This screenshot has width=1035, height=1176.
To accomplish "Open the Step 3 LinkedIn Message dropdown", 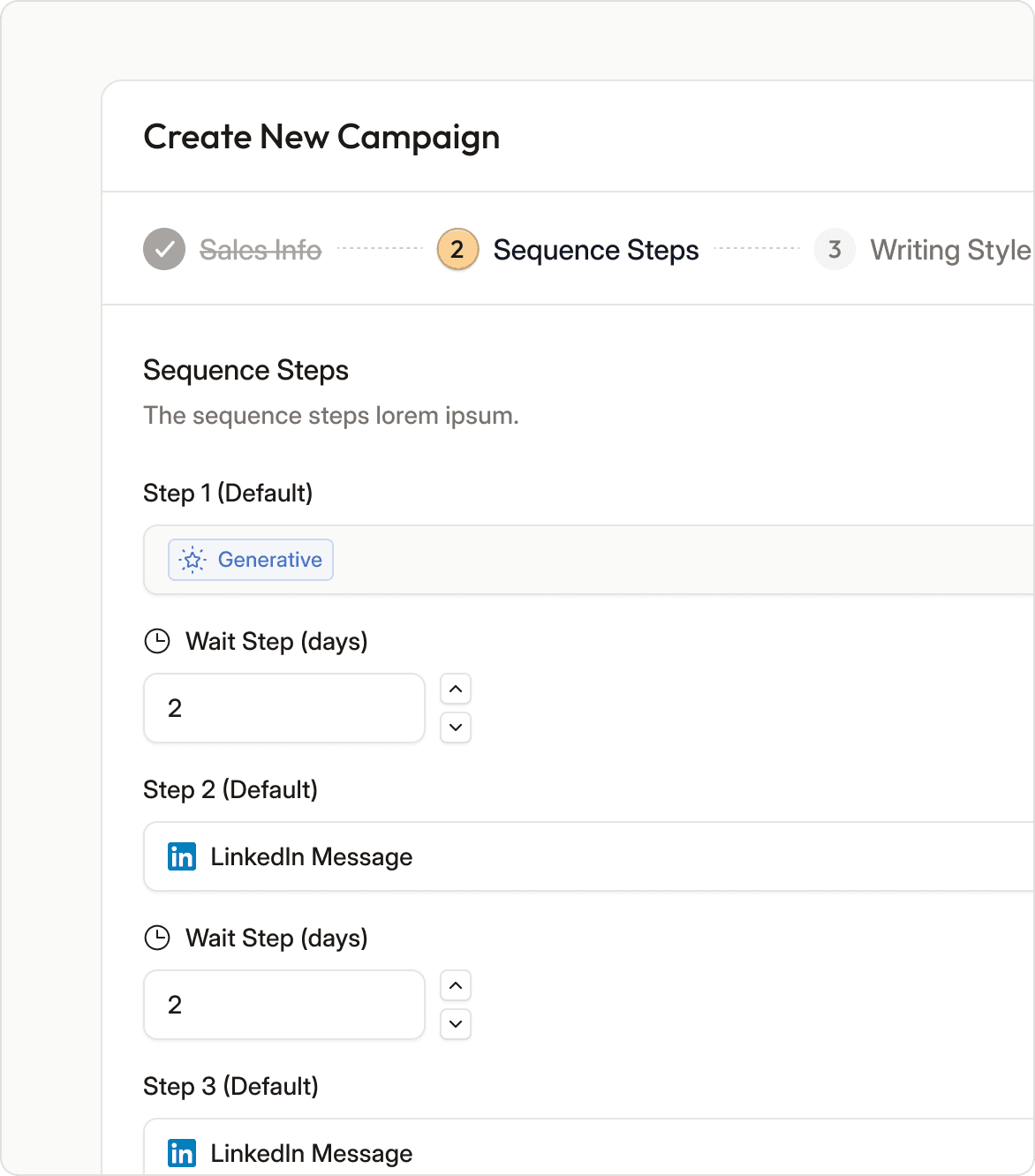I will tap(618, 1151).
